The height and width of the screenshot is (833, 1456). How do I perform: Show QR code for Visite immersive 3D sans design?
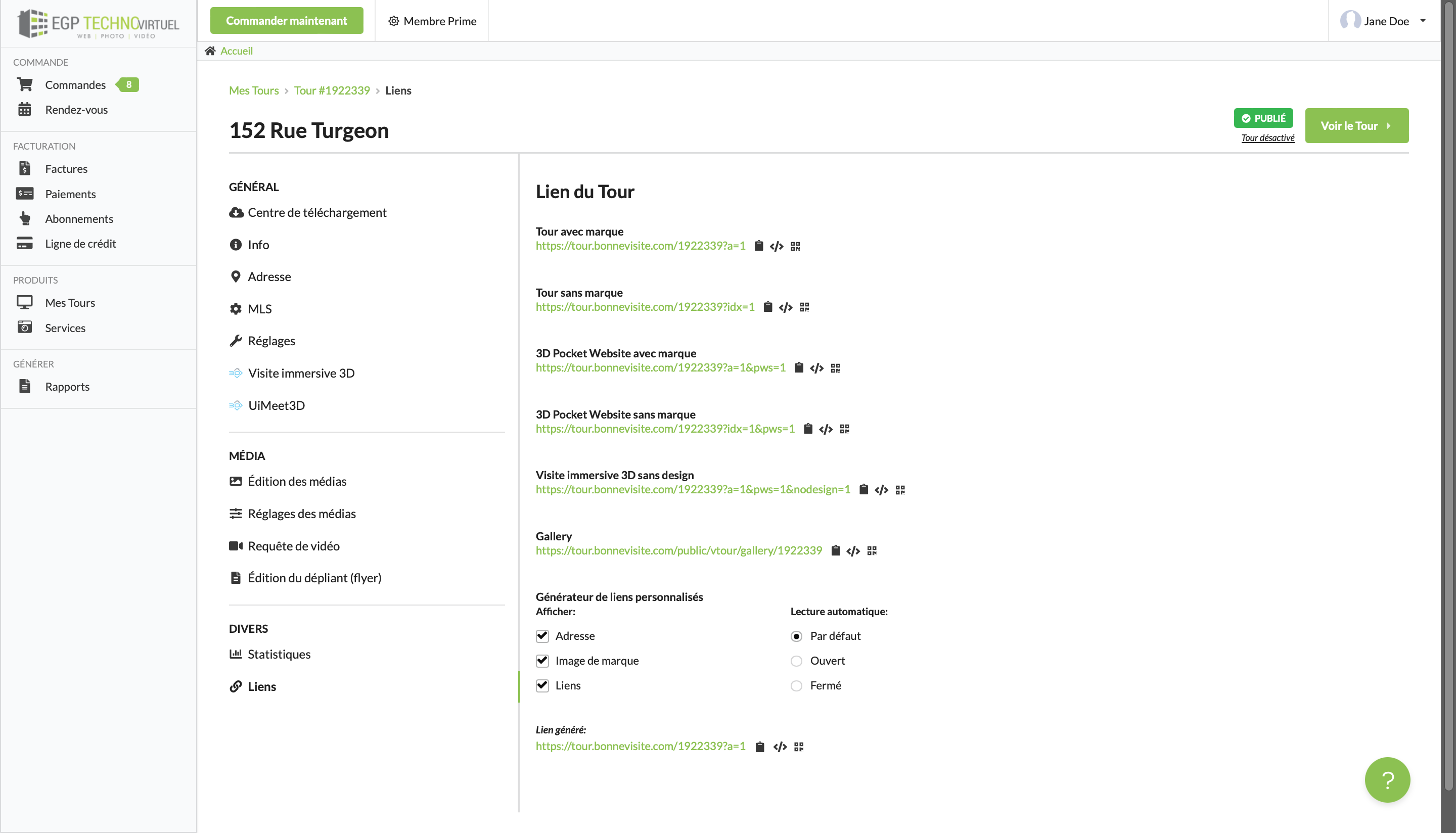(900, 490)
